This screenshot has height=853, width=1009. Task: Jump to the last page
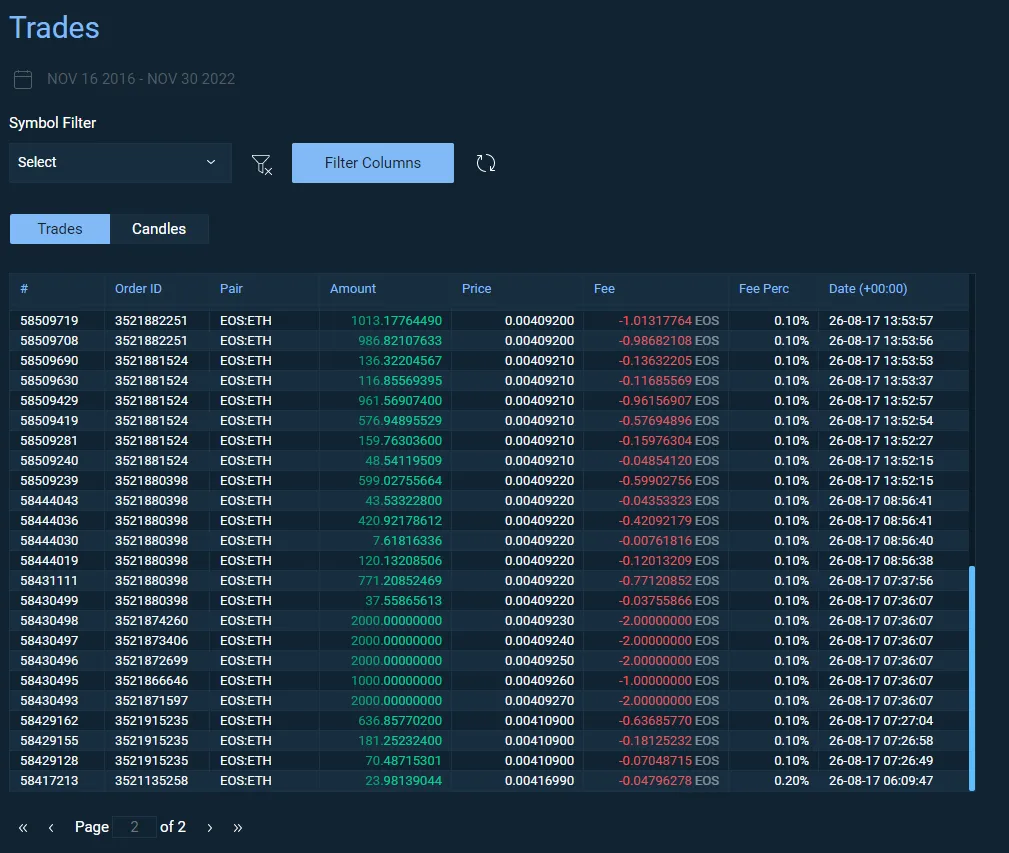pyautogui.click(x=238, y=828)
